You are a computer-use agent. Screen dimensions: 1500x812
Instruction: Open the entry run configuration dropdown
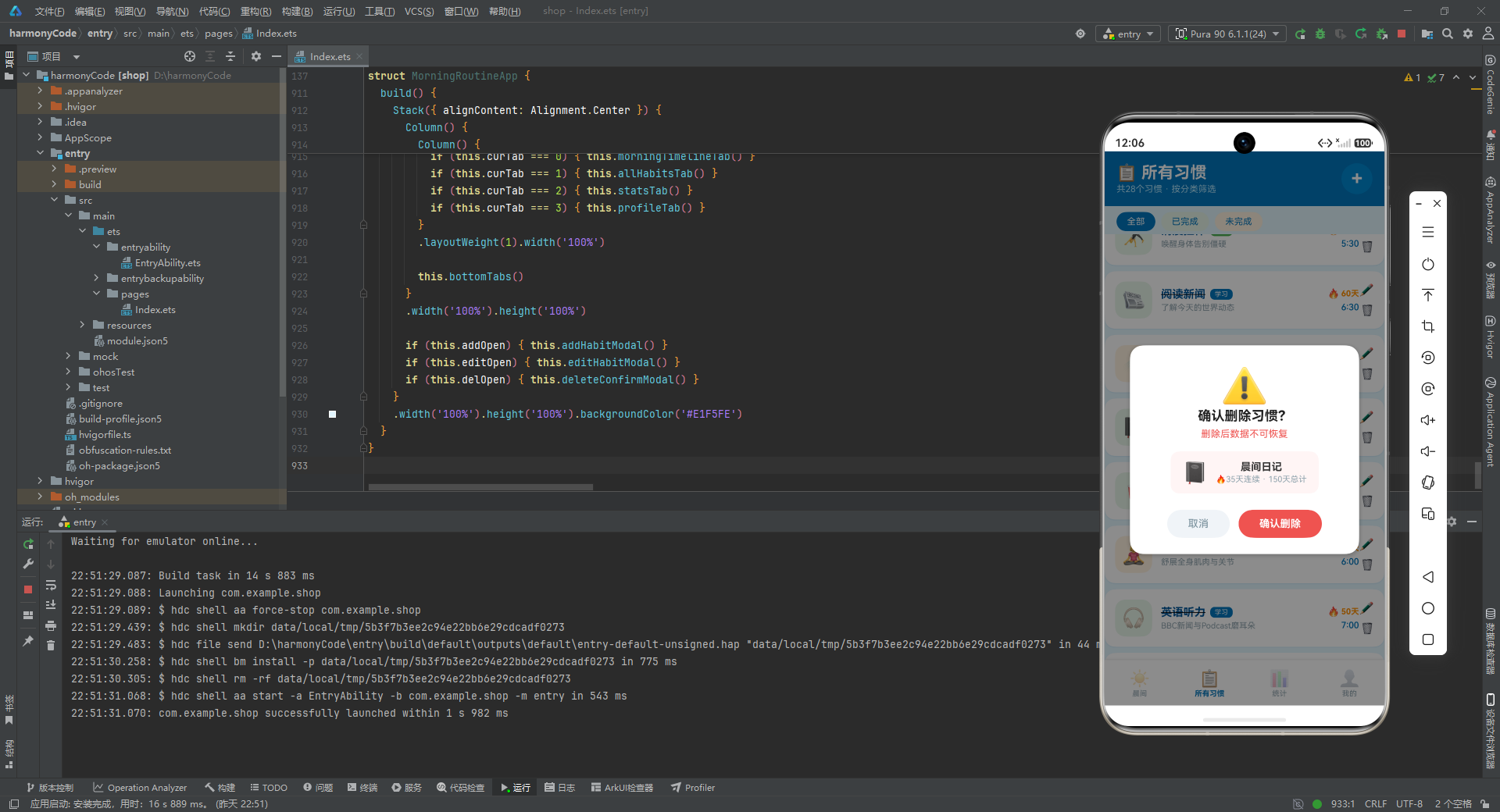[1128, 34]
